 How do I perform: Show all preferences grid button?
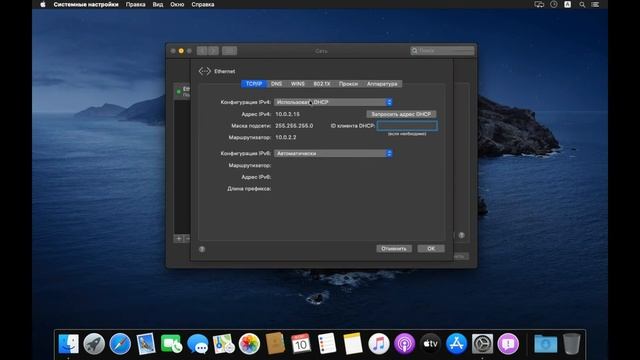(x=229, y=51)
